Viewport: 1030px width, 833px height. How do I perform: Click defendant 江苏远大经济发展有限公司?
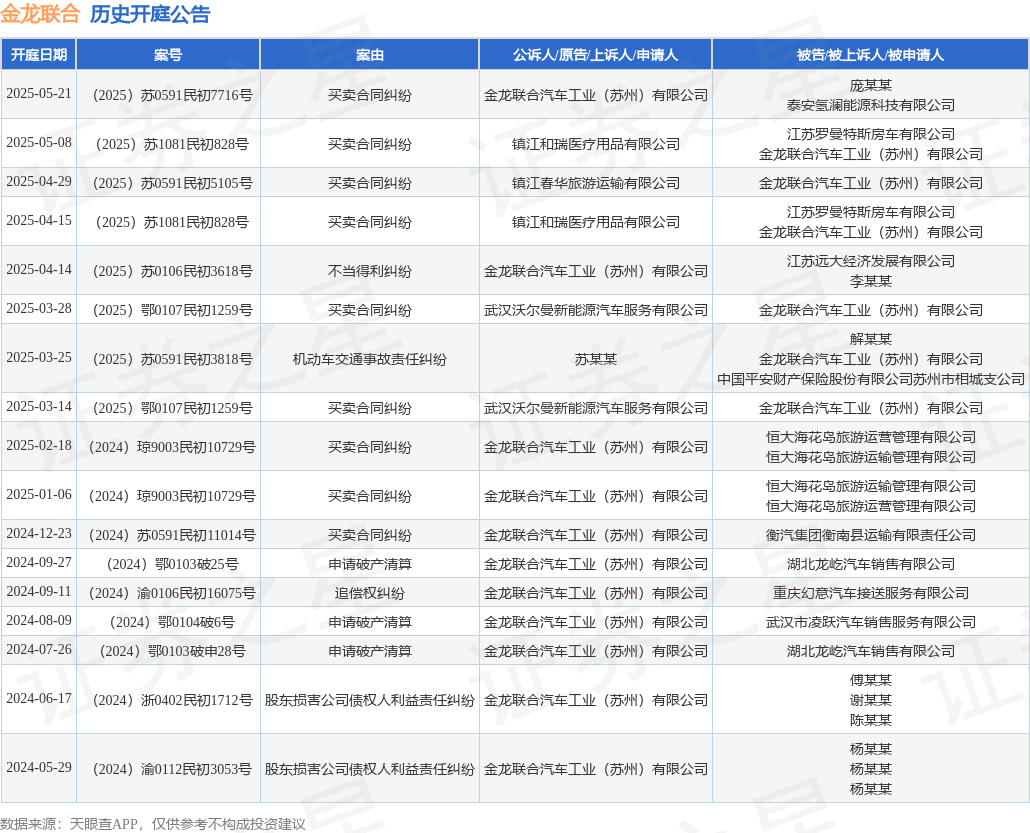(x=870, y=261)
